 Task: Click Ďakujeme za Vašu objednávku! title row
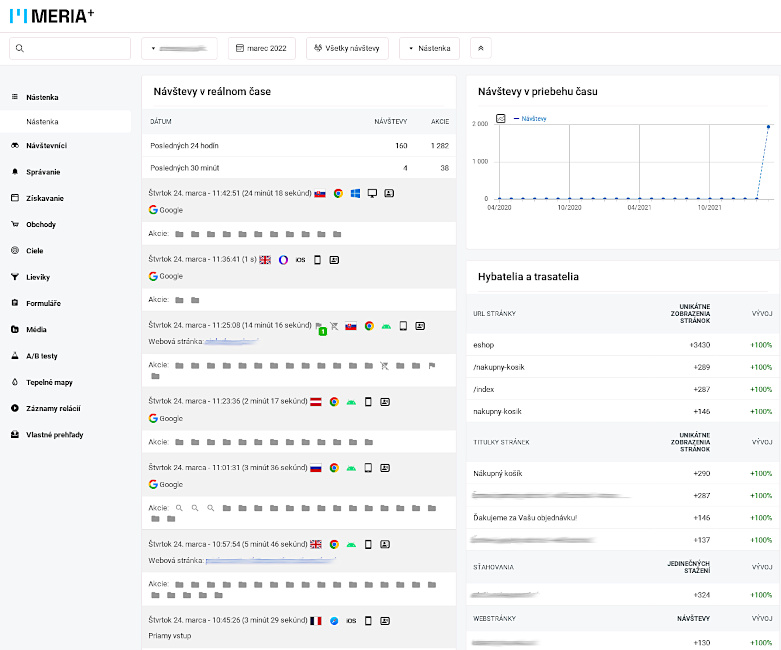623,518
